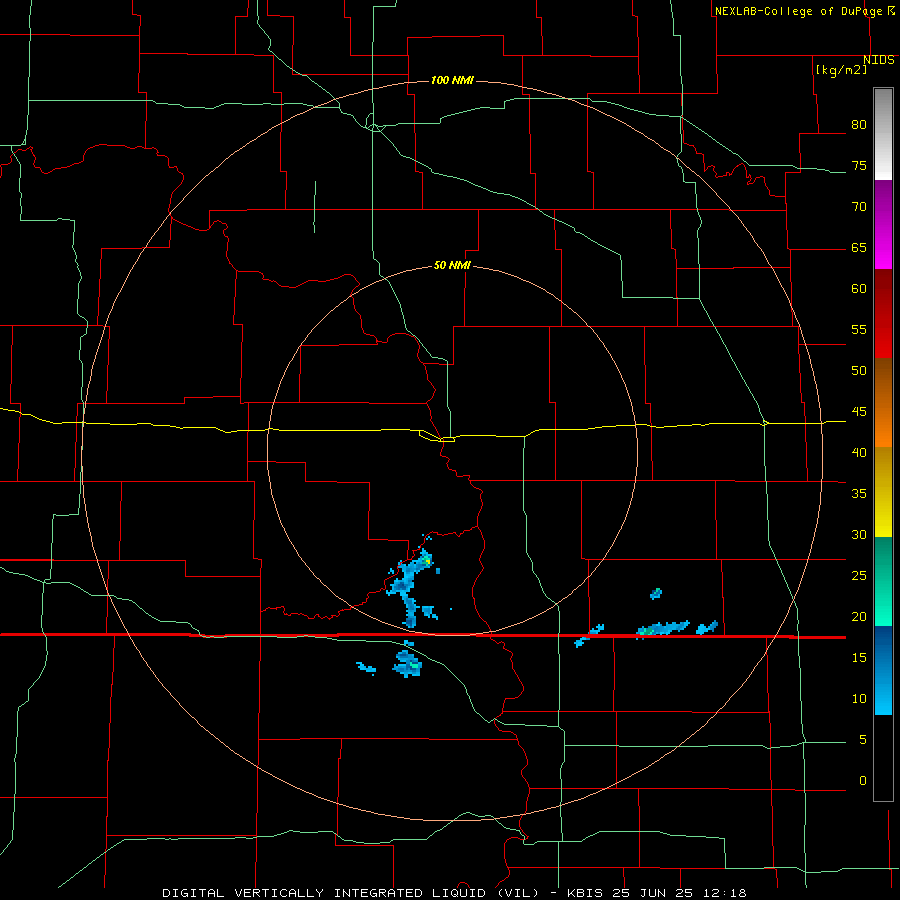Click the black bottom segment of color bar
This screenshot has width=900, height=900.
click(883, 758)
